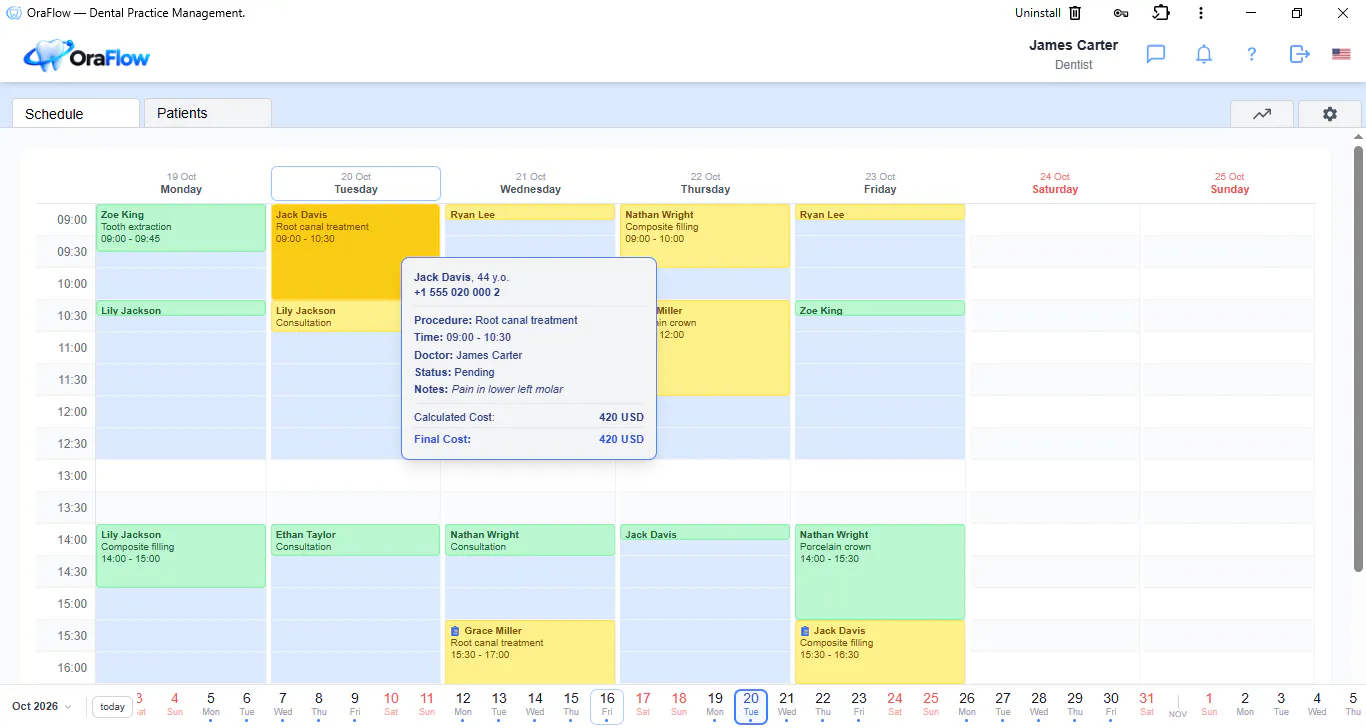Screen dimensions: 1366x728
Task: Click the help question mark icon
Action: pyautogui.click(x=1251, y=54)
